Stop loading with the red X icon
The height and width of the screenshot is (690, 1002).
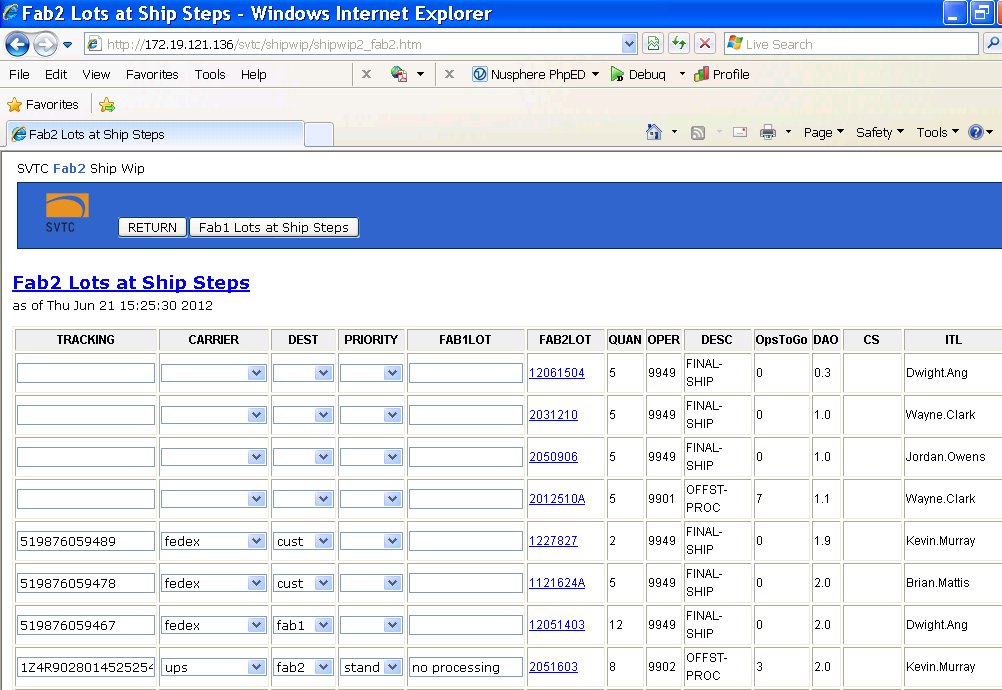[705, 43]
